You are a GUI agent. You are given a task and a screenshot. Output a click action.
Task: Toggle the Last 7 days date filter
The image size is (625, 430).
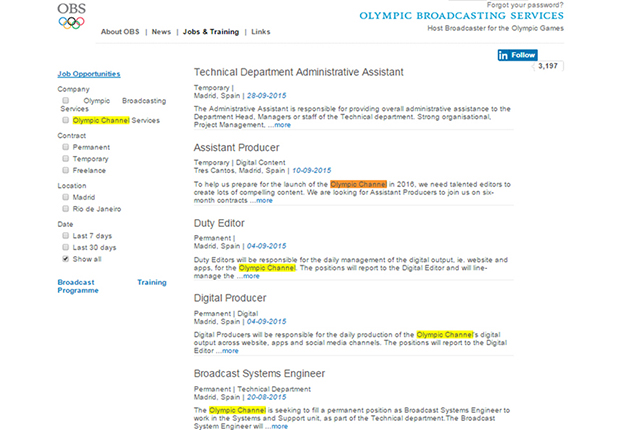pyautogui.click(x=66, y=235)
